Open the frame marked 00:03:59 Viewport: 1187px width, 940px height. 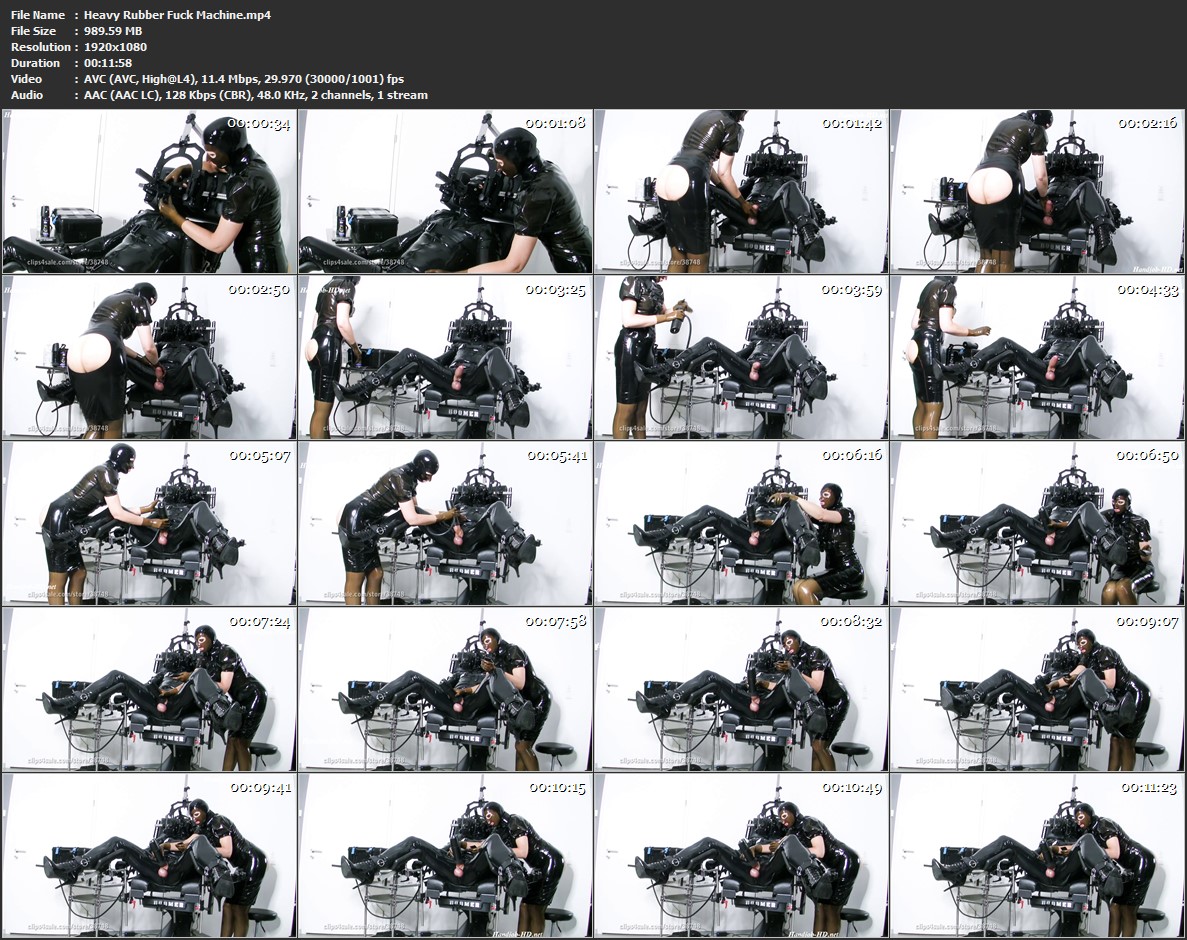point(742,356)
